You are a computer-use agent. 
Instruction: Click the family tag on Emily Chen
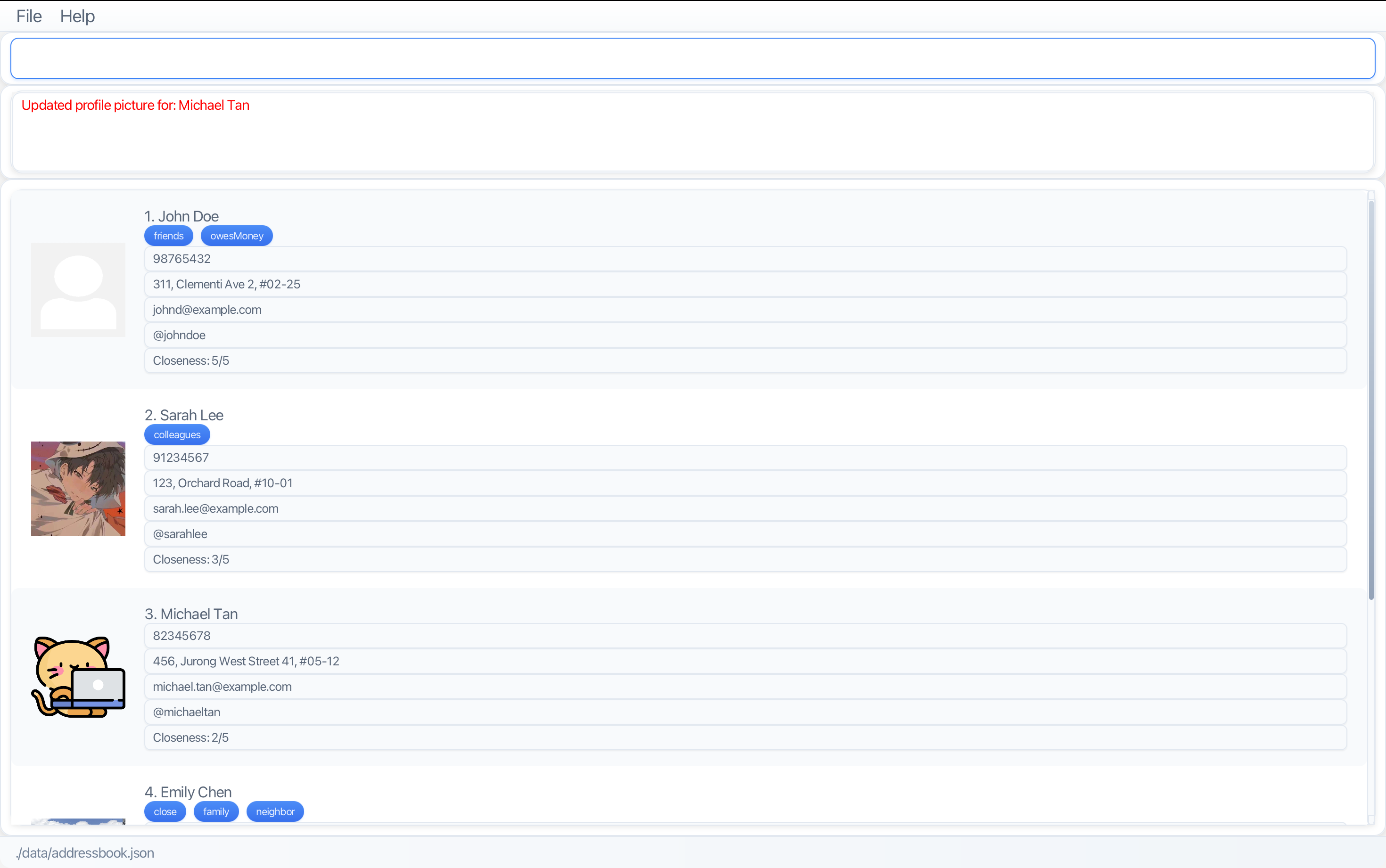(216, 812)
